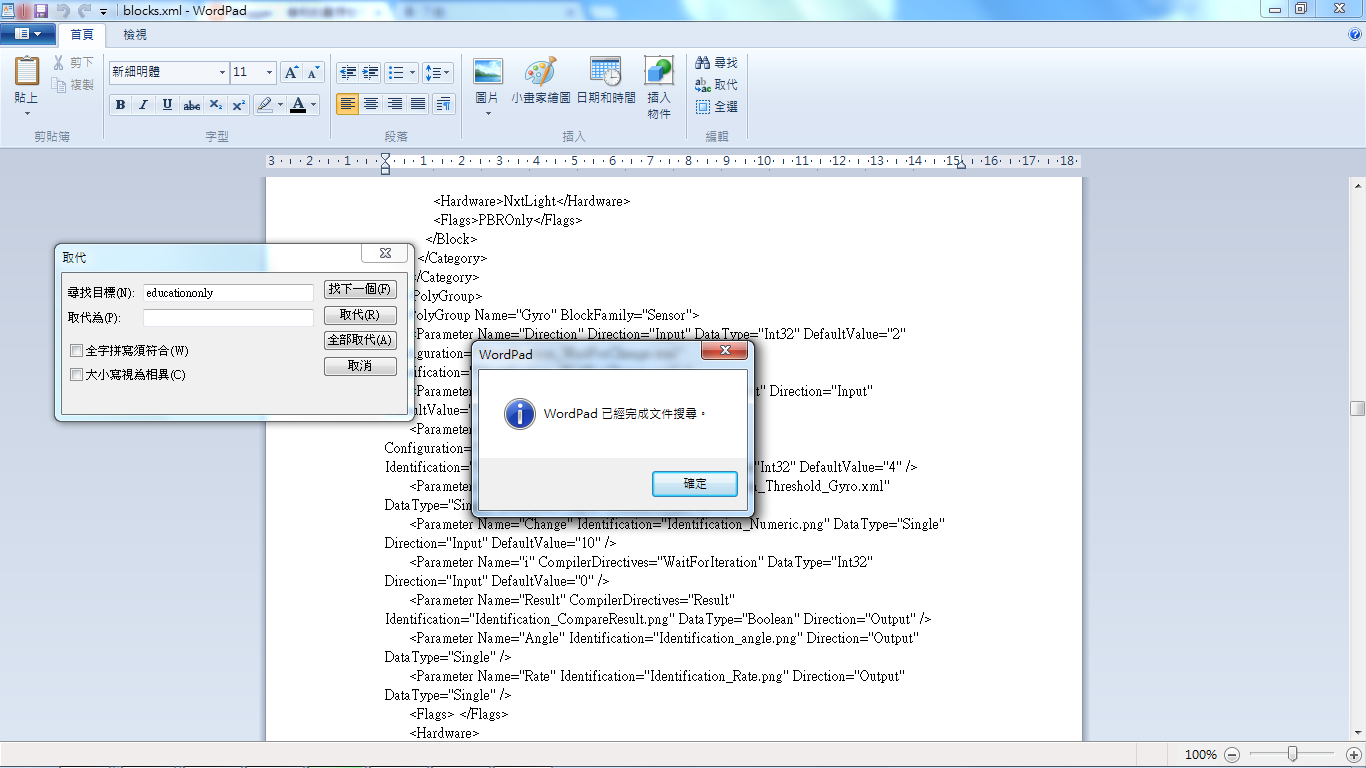Save the document from quick access toolbar
This screenshot has width=1366, height=768.
pyautogui.click(x=41, y=10)
